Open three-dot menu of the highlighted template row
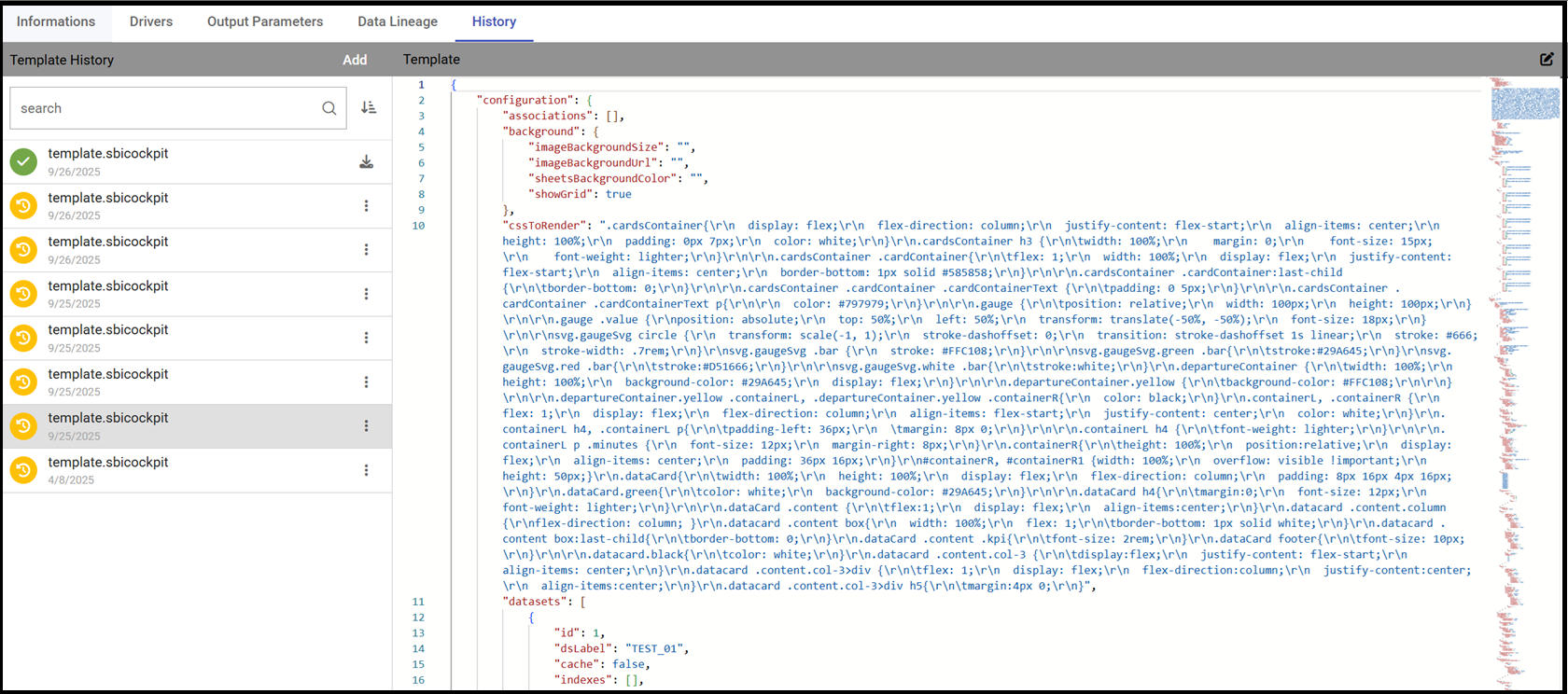The image size is (1568, 694). pyautogui.click(x=366, y=425)
